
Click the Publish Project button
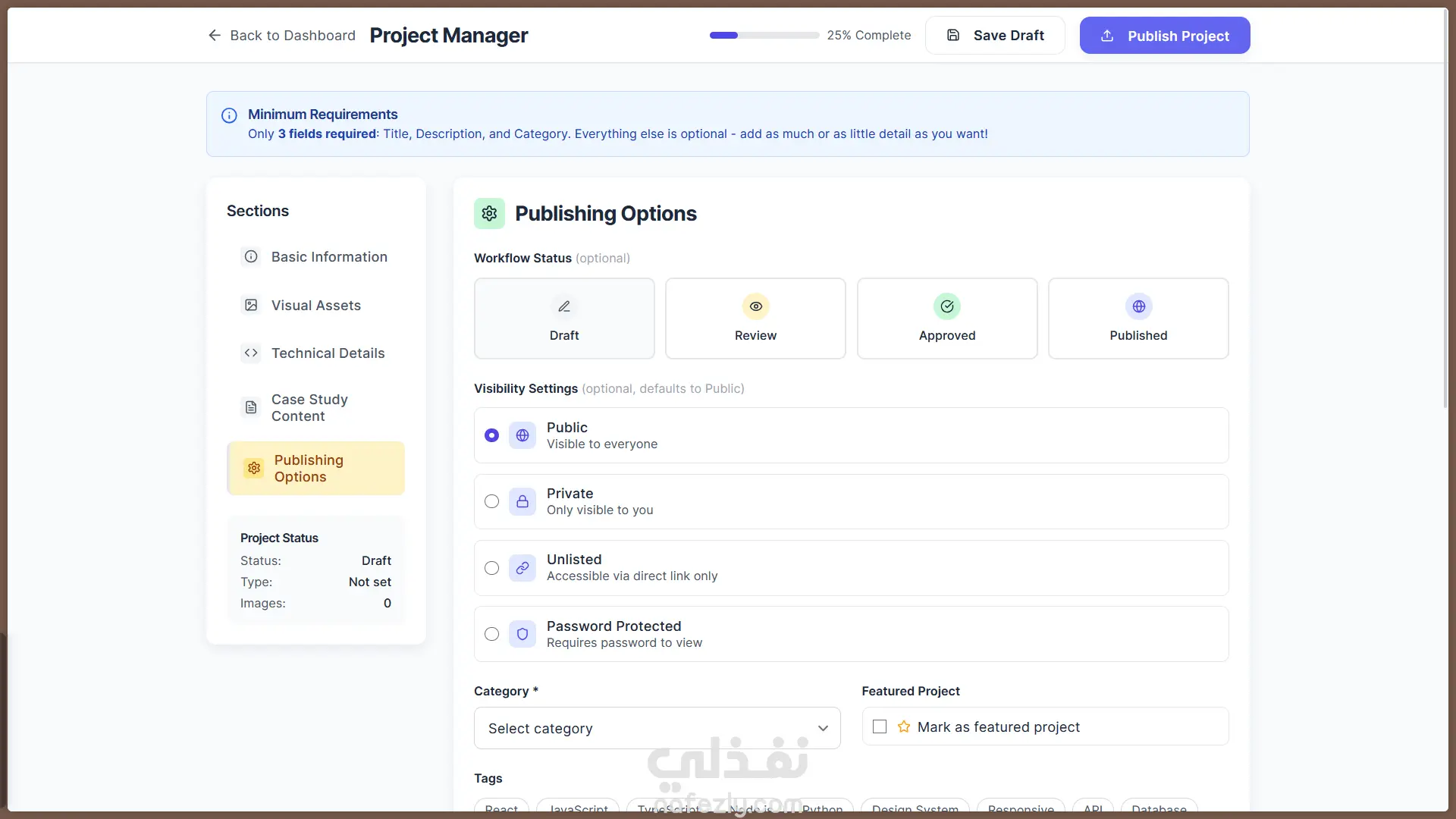1165,36
